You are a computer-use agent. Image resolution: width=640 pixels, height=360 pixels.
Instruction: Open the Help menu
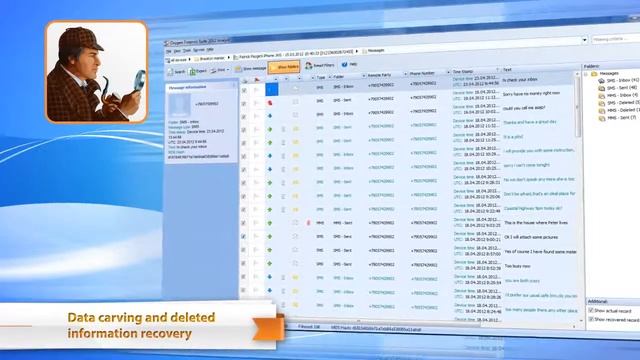pyautogui.click(x=210, y=50)
